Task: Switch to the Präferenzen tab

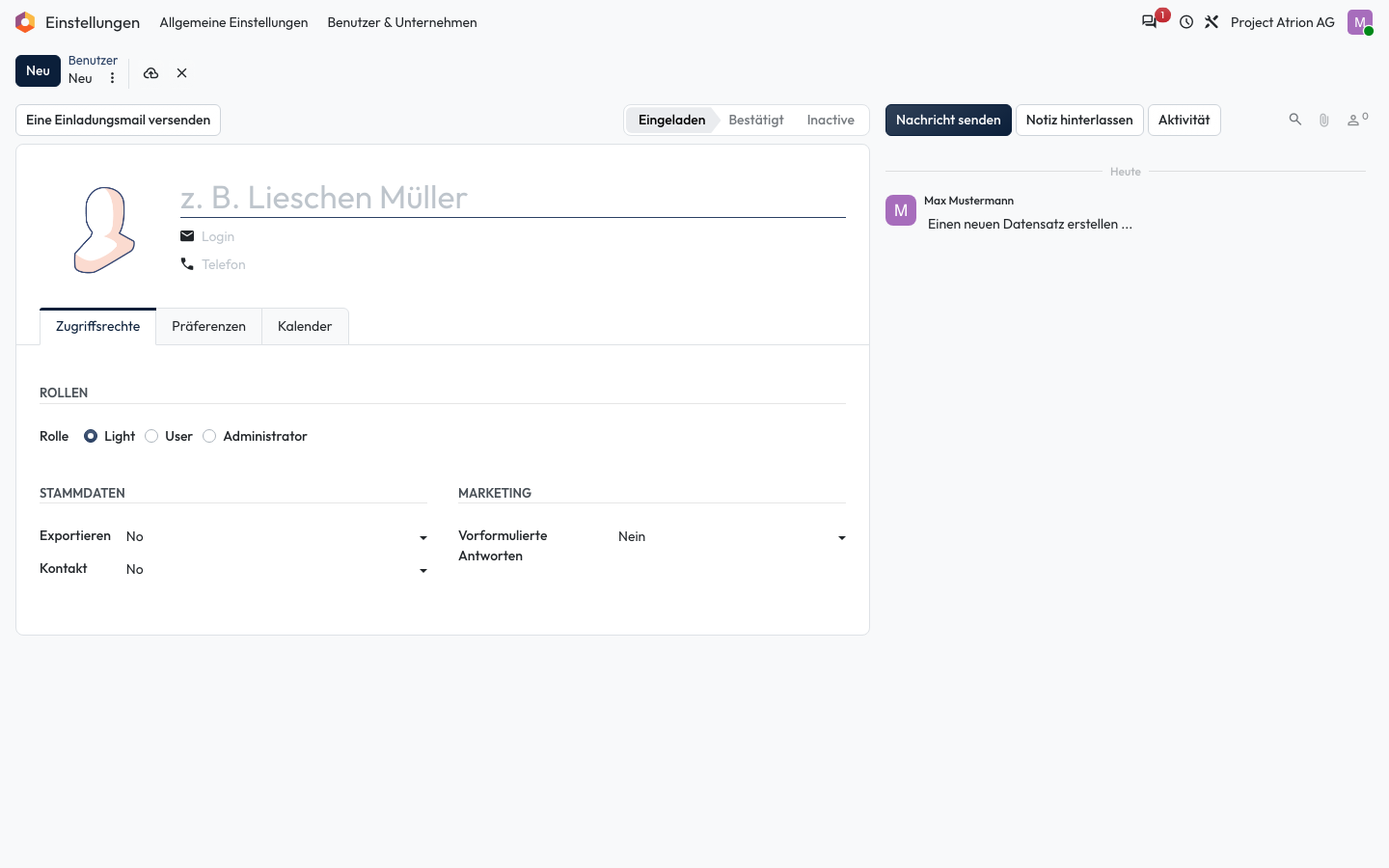Action: coord(209,326)
